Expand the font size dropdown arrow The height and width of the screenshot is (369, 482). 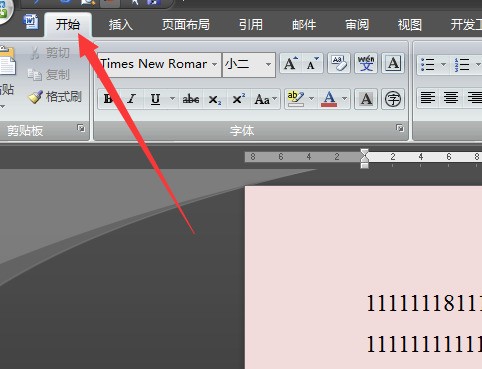click(x=268, y=64)
